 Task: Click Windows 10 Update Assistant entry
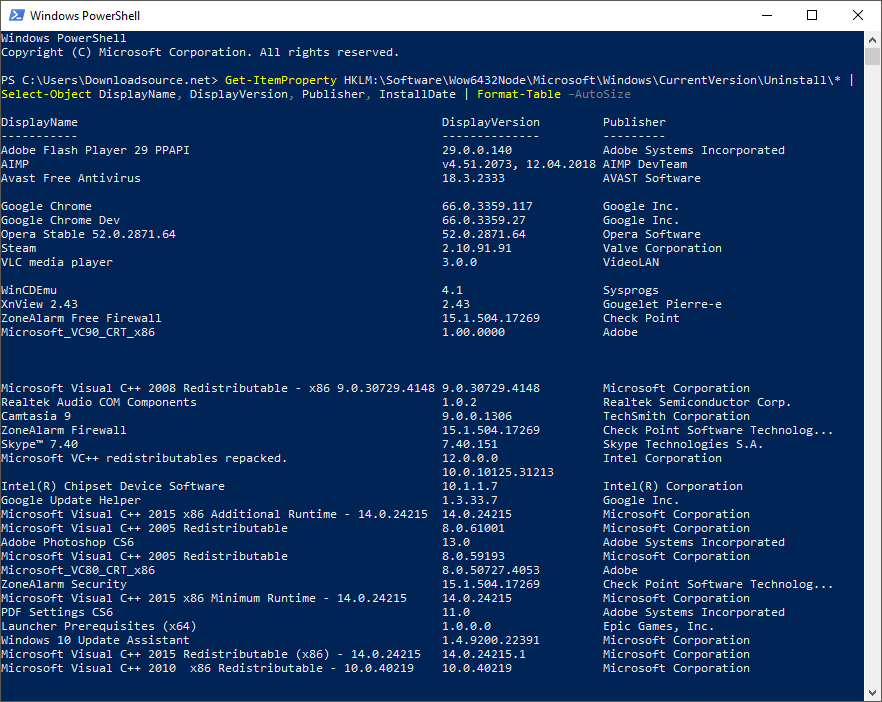(x=95, y=640)
